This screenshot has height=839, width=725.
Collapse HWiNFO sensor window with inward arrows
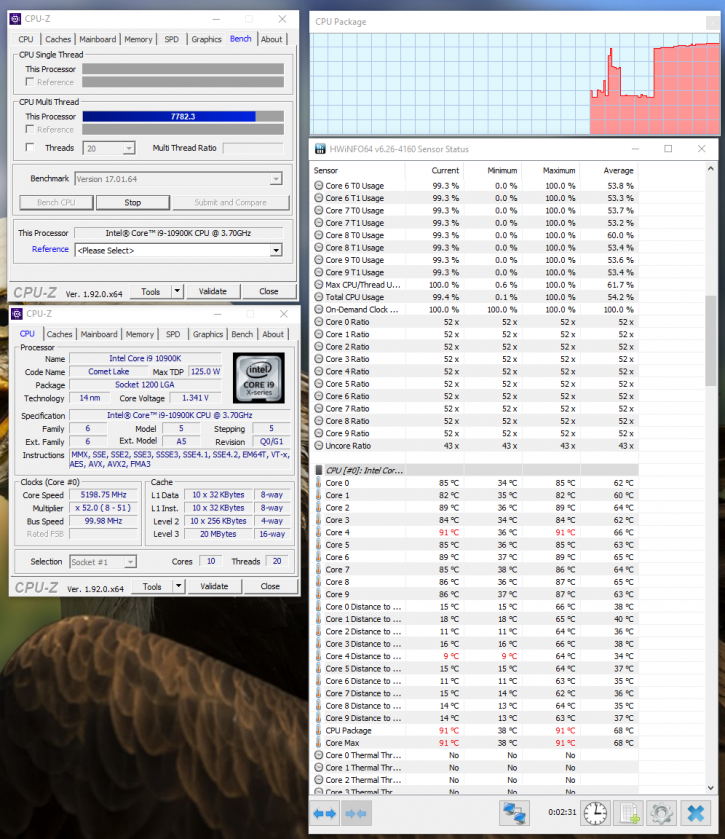[x=356, y=814]
